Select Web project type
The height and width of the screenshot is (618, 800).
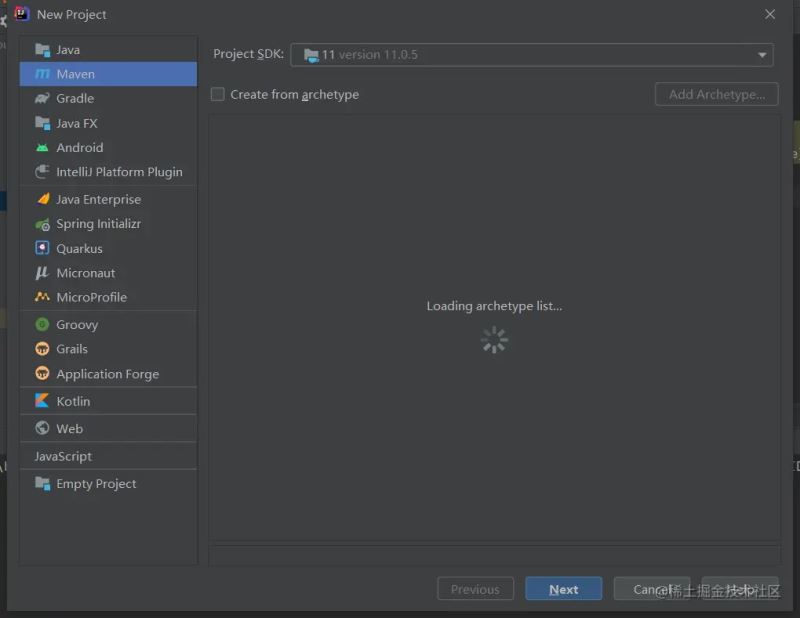[108, 429]
